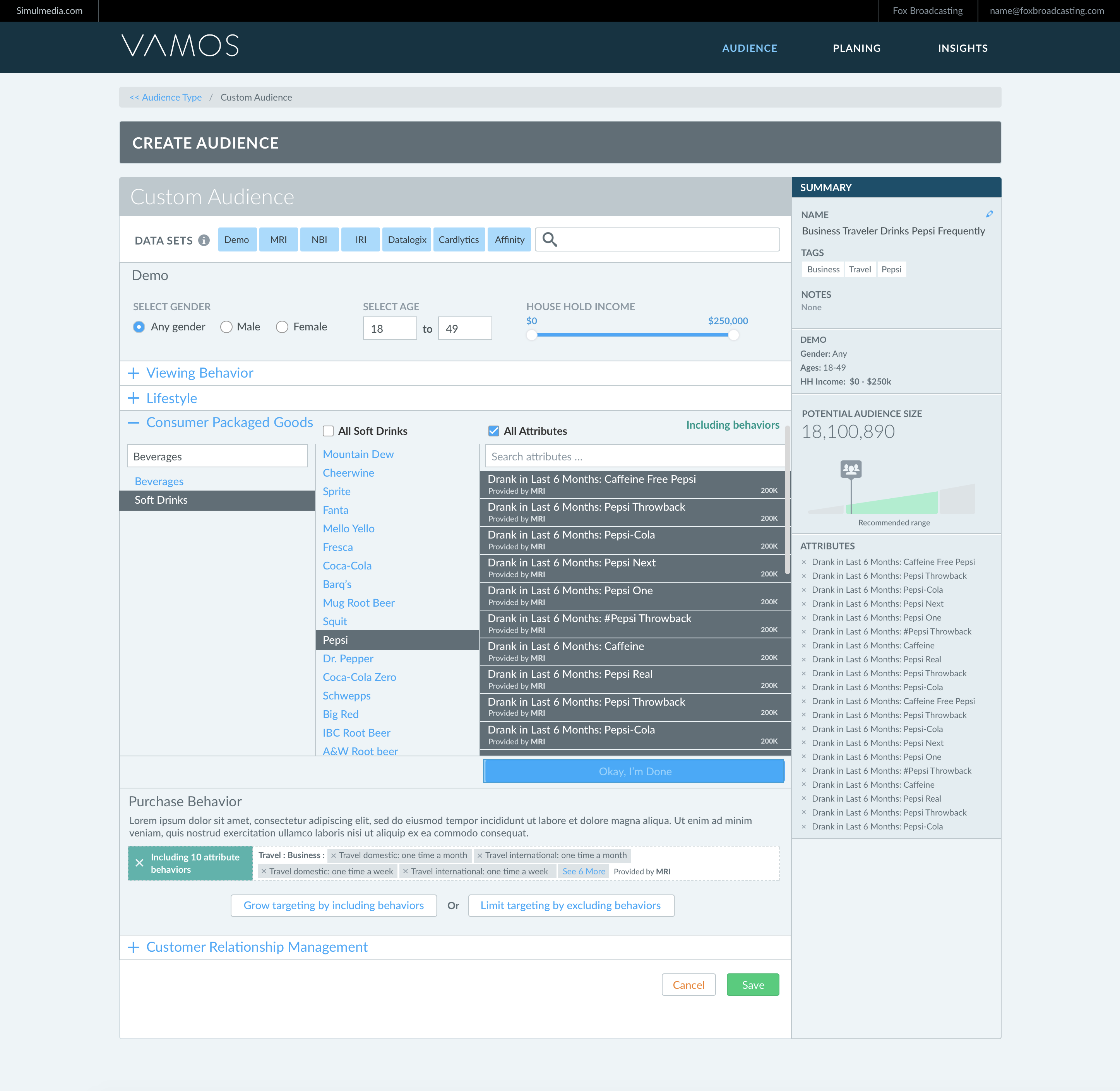Select the Any gender radio button

(x=139, y=327)
